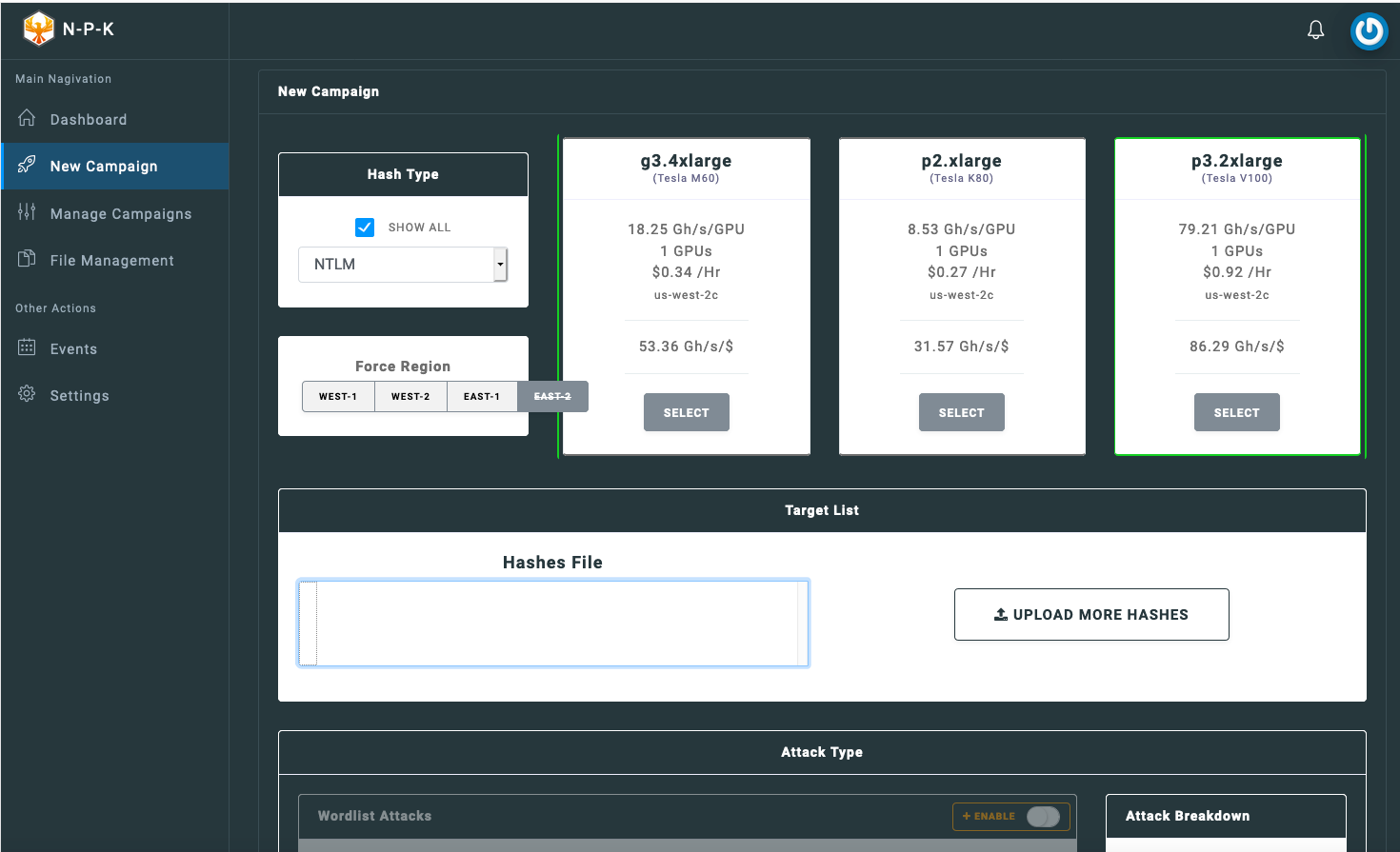
Task: Open the Hashes File selection list
Action: point(553,624)
